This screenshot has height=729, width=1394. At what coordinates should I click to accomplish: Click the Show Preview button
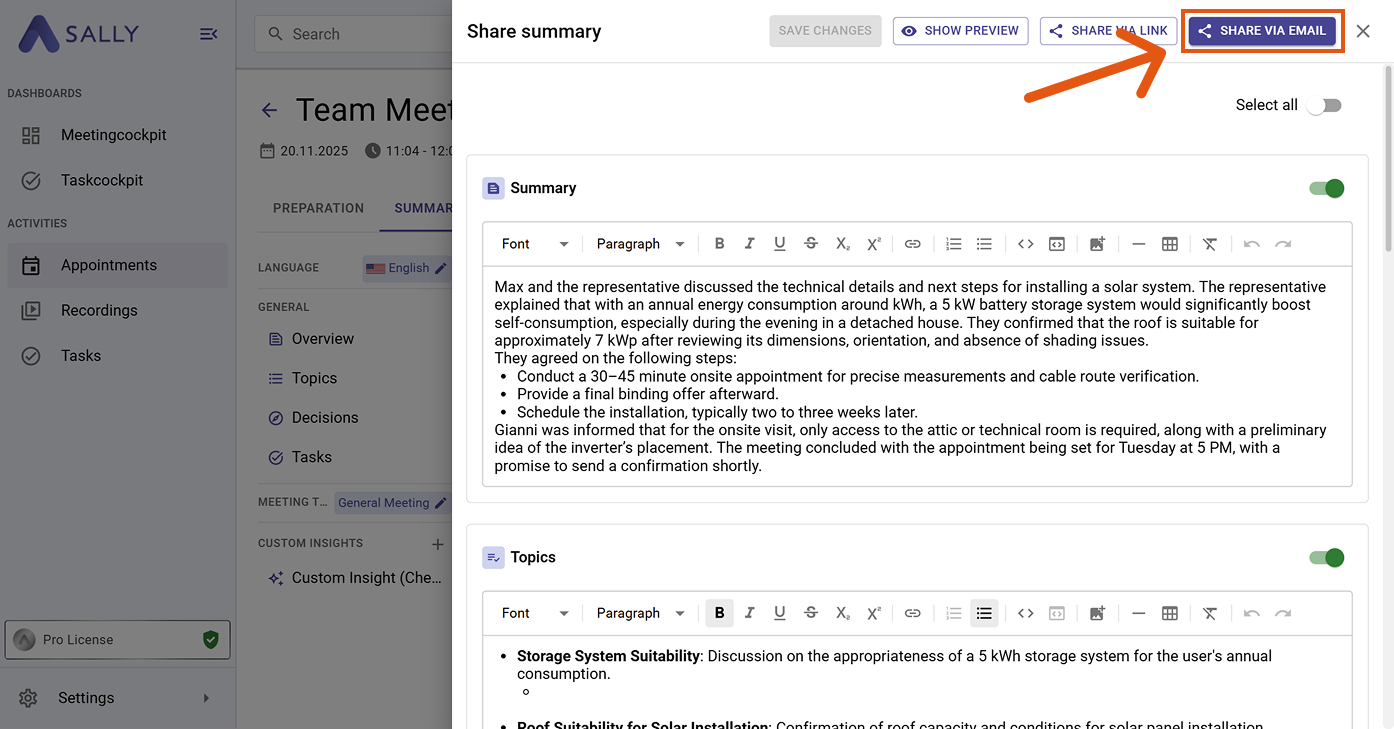tap(960, 31)
